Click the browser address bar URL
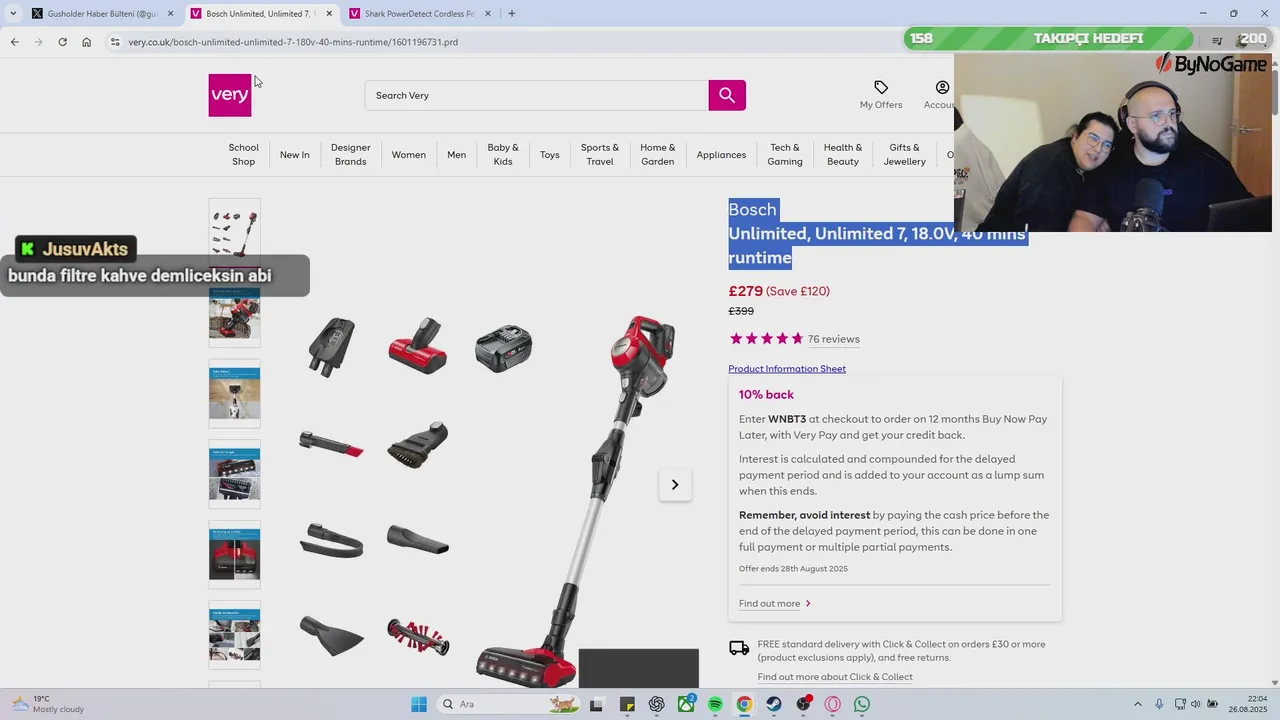This screenshot has width=1280, height=720. click(293, 42)
